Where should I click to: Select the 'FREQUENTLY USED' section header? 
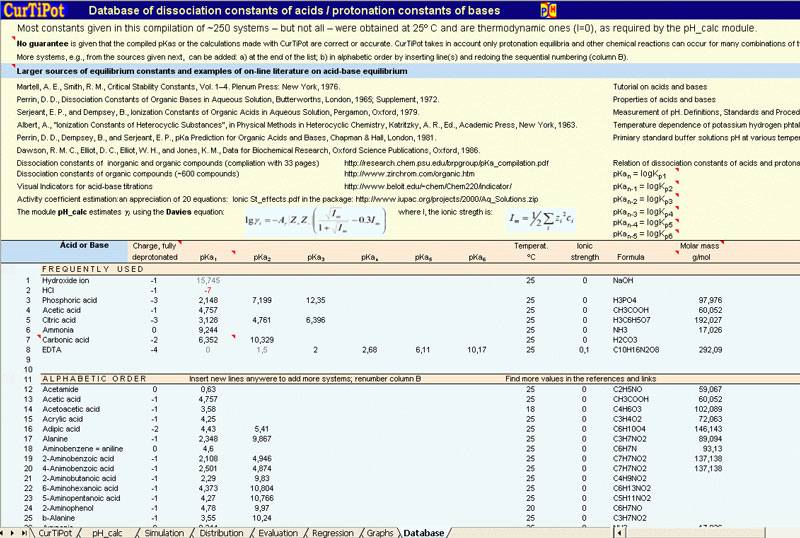tap(93, 269)
